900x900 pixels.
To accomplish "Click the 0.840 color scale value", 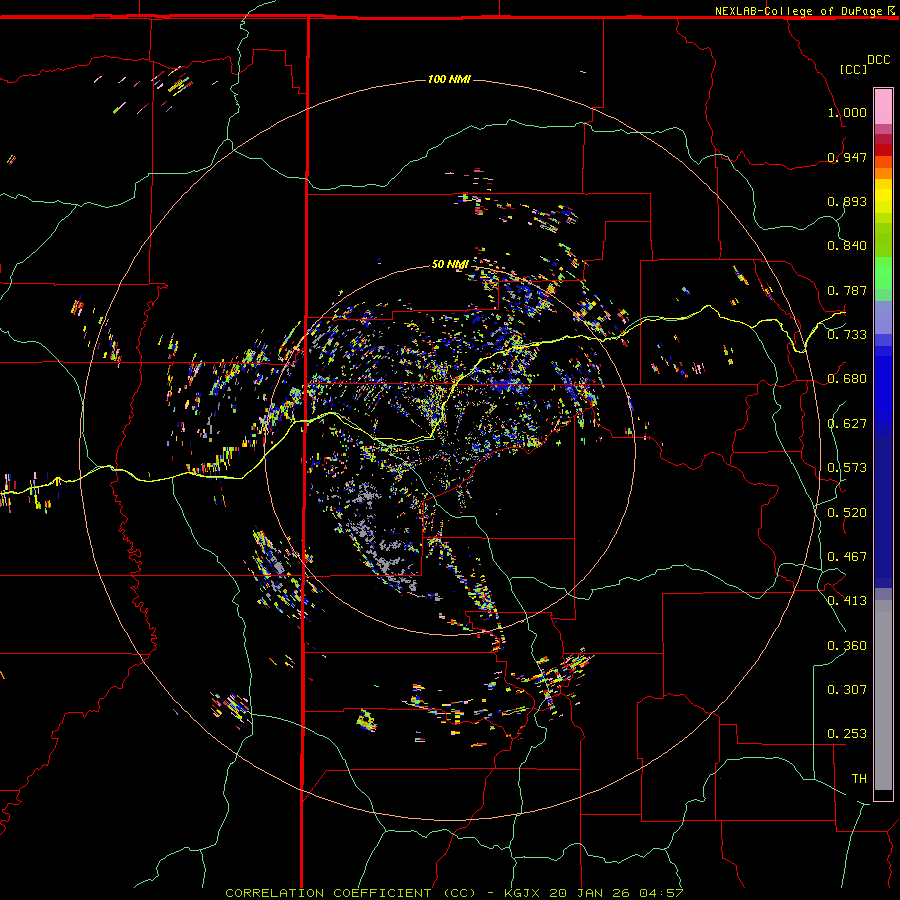I will [847, 246].
